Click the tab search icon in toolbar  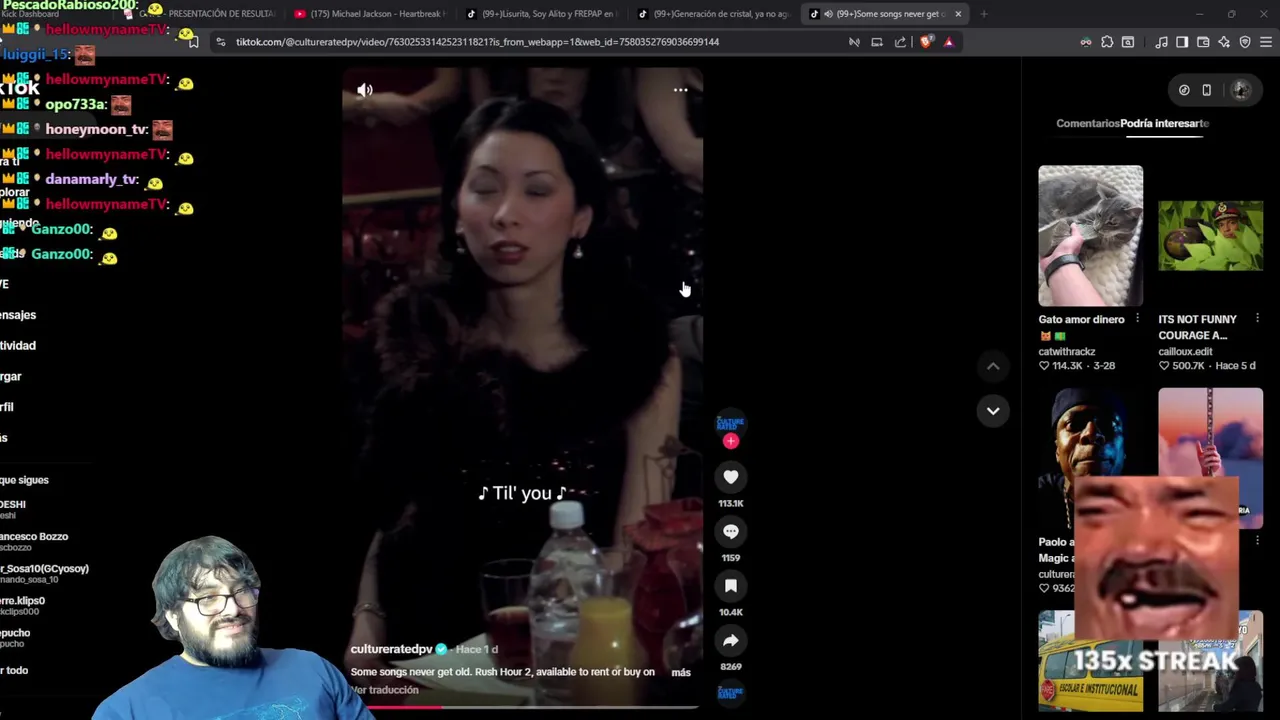tap(1128, 42)
